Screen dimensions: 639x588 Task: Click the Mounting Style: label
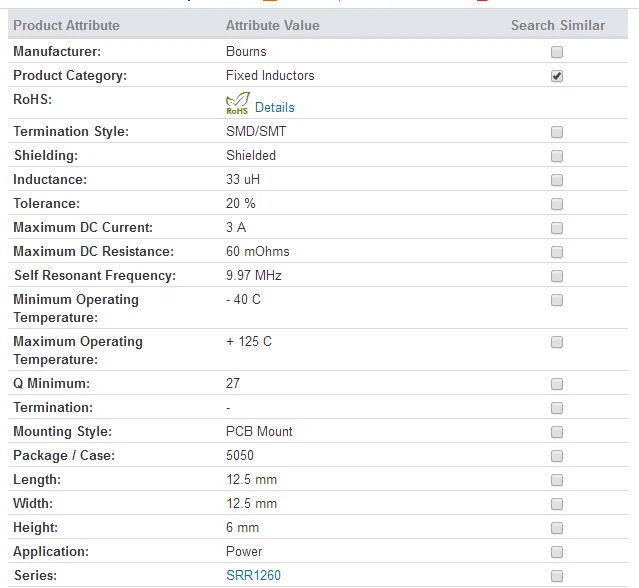[62, 432]
